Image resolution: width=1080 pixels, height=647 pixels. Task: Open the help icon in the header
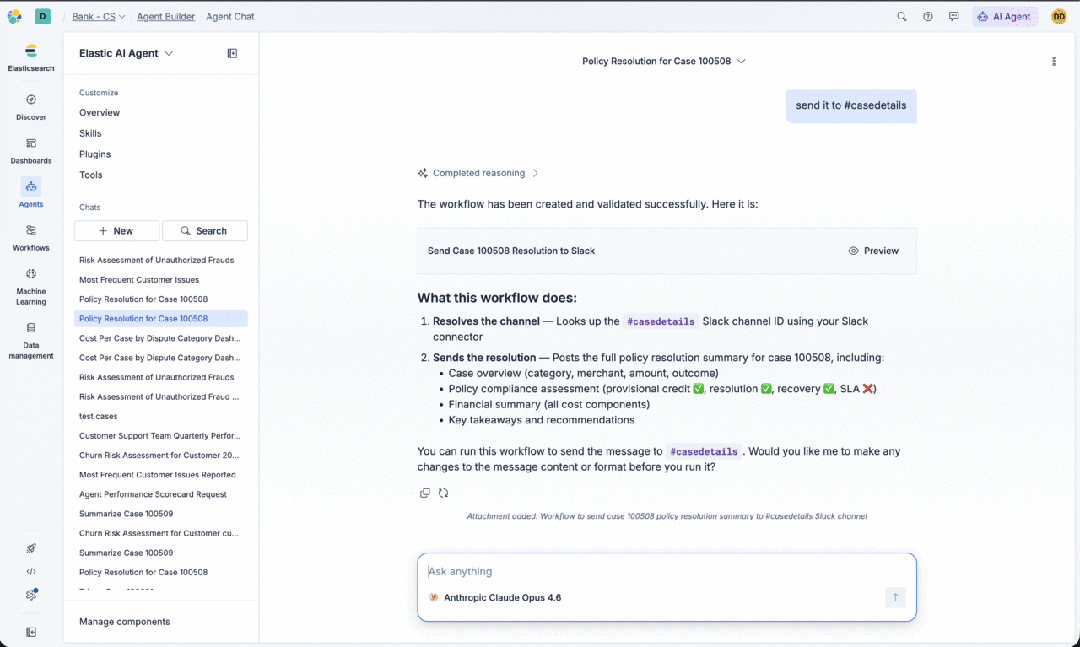coord(928,17)
